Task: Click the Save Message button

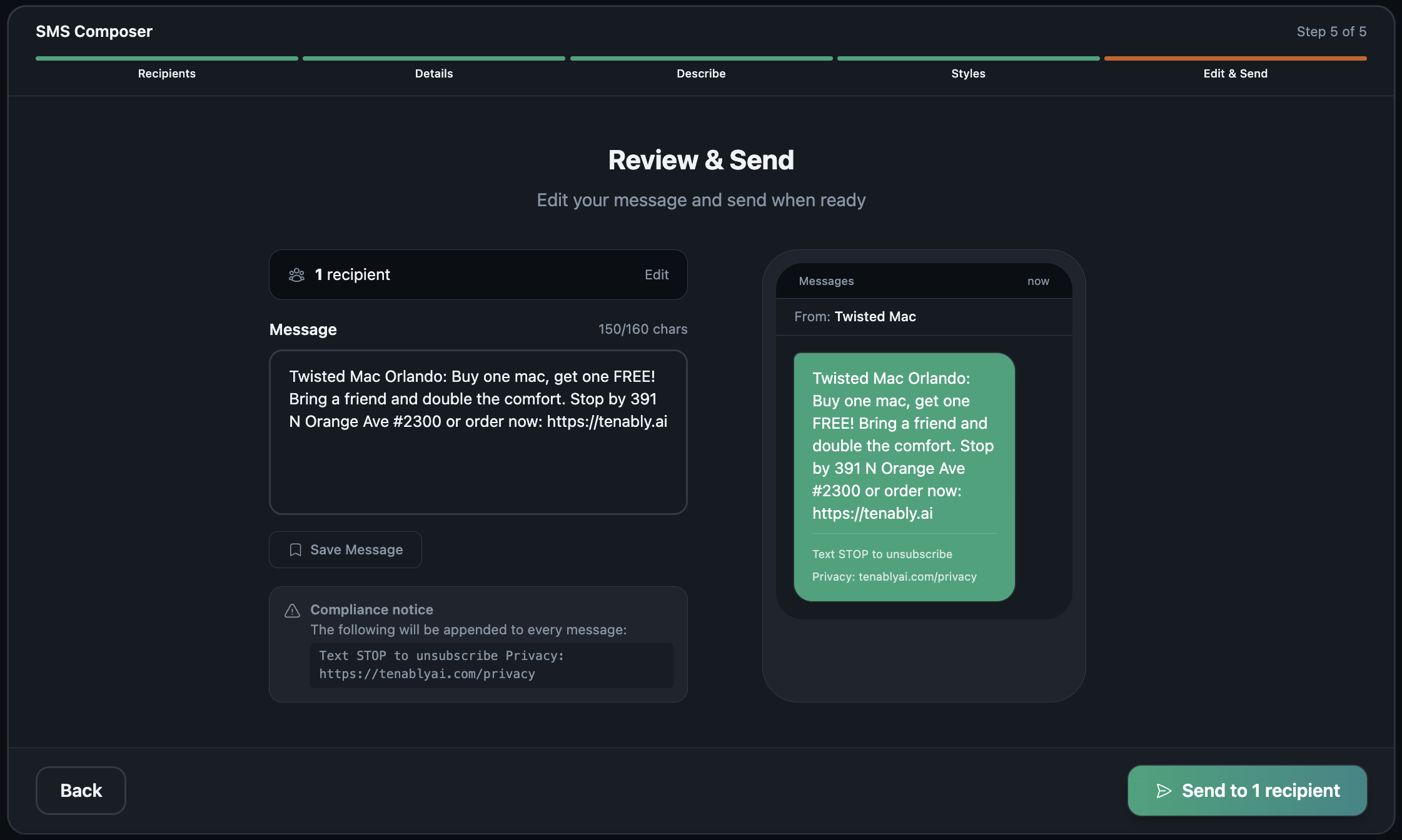Action: [x=345, y=550]
